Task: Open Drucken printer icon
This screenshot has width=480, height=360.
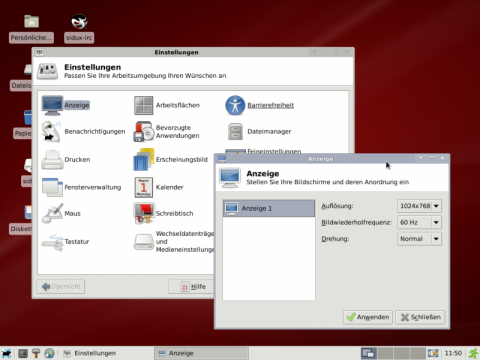Action: 52,160
